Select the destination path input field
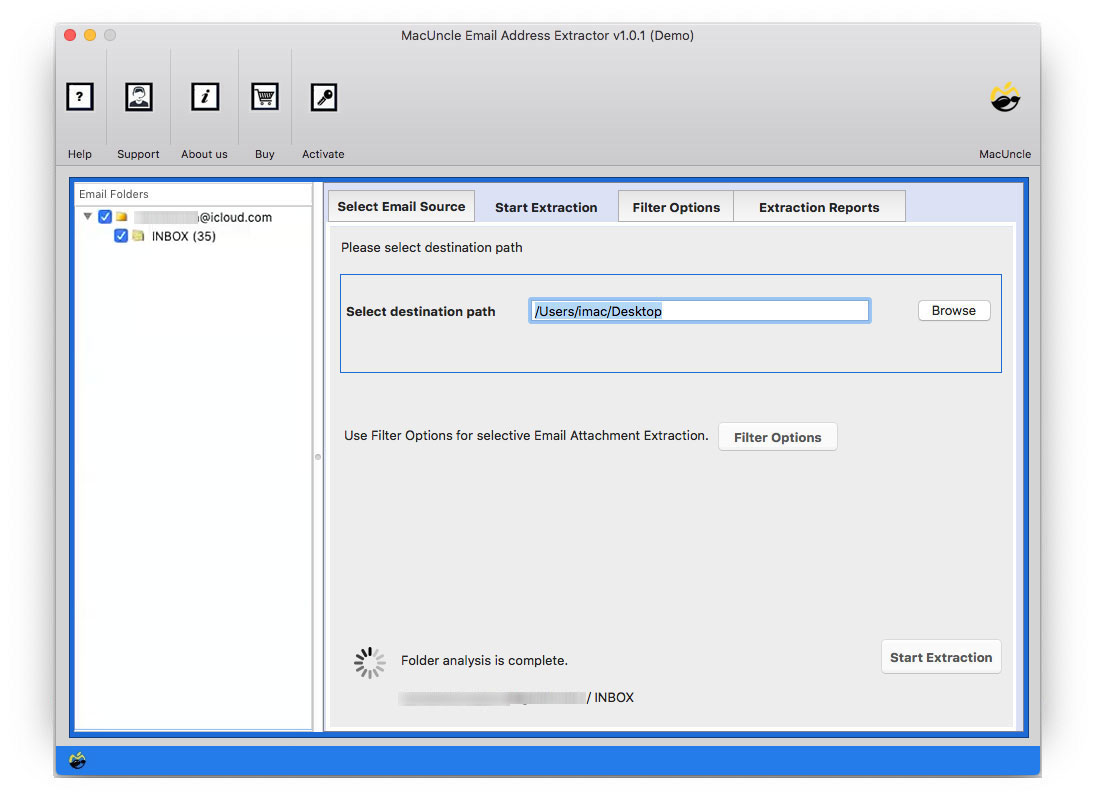This screenshot has width=1096, height=799. coord(699,310)
